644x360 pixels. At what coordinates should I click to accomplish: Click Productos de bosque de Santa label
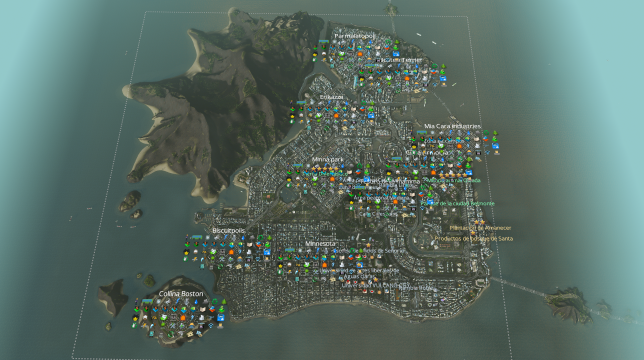(474, 238)
